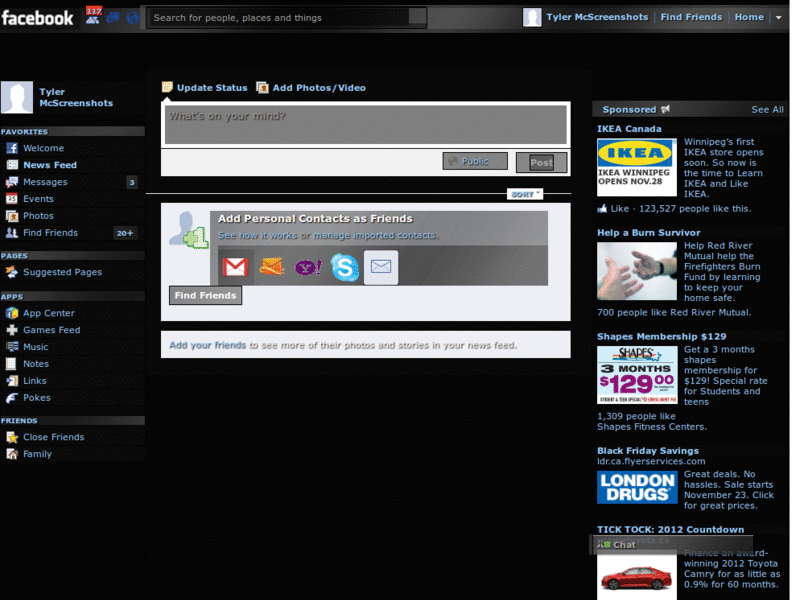Click 'See how it works' link
Screen dimensions: 800x600
258,235
